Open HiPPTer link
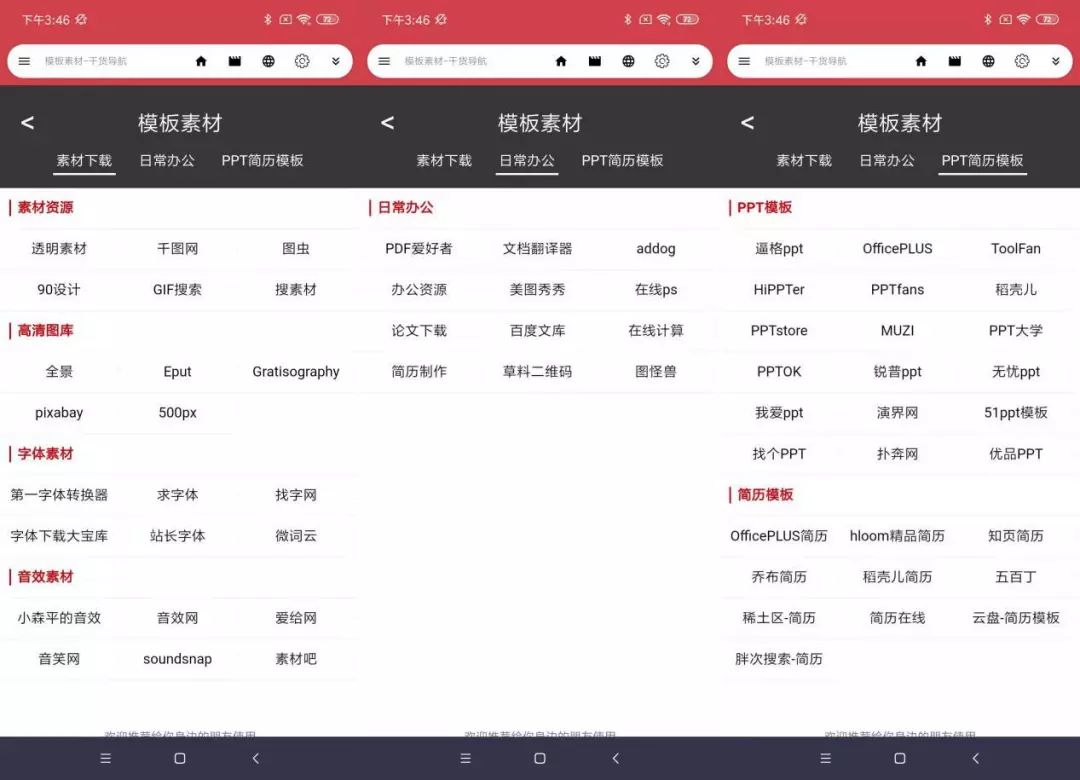 pyautogui.click(x=779, y=289)
